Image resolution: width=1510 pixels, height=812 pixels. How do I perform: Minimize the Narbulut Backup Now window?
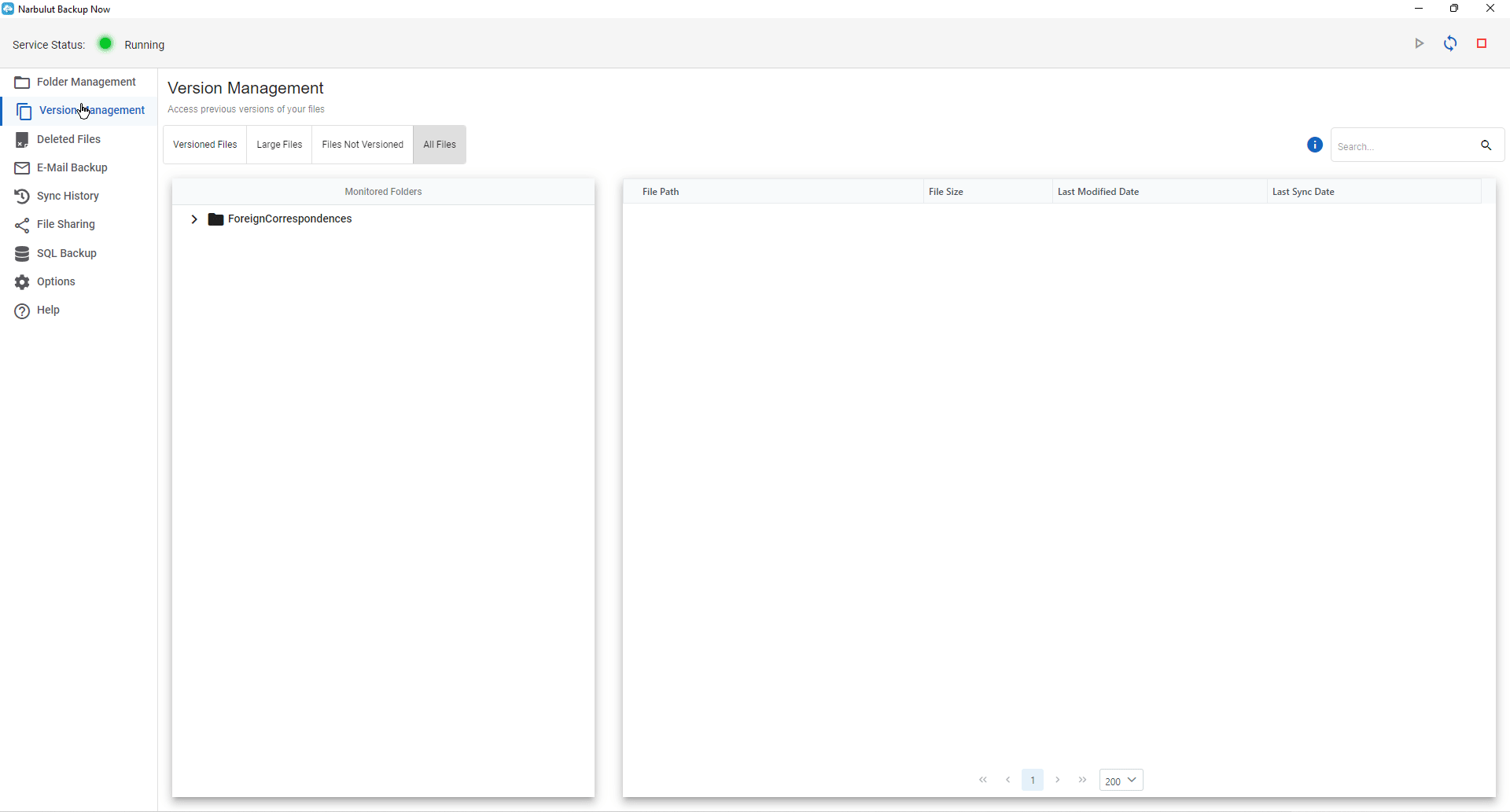1419,9
